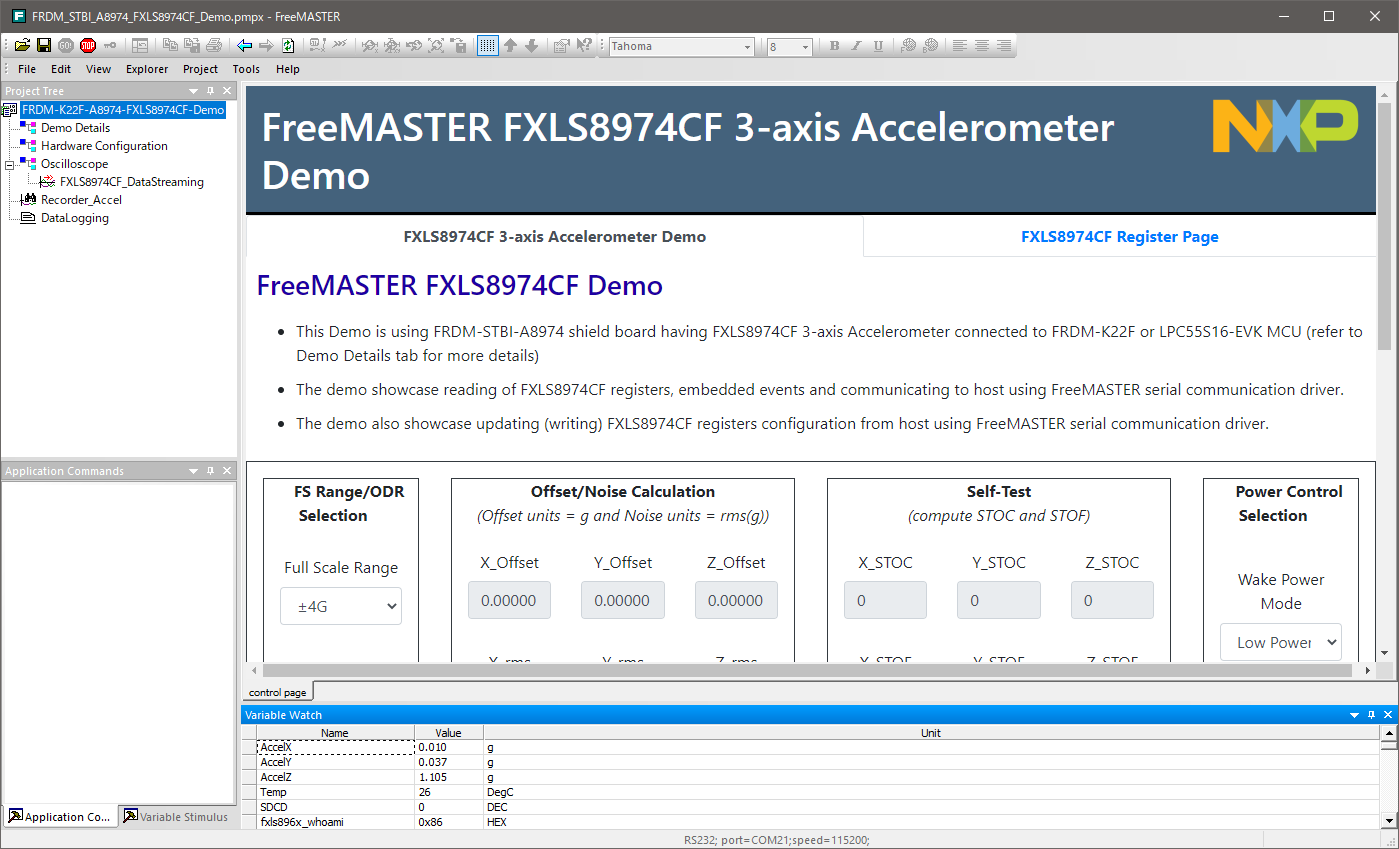Open the Wake Power Mode dropdown

click(x=1280, y=642)
